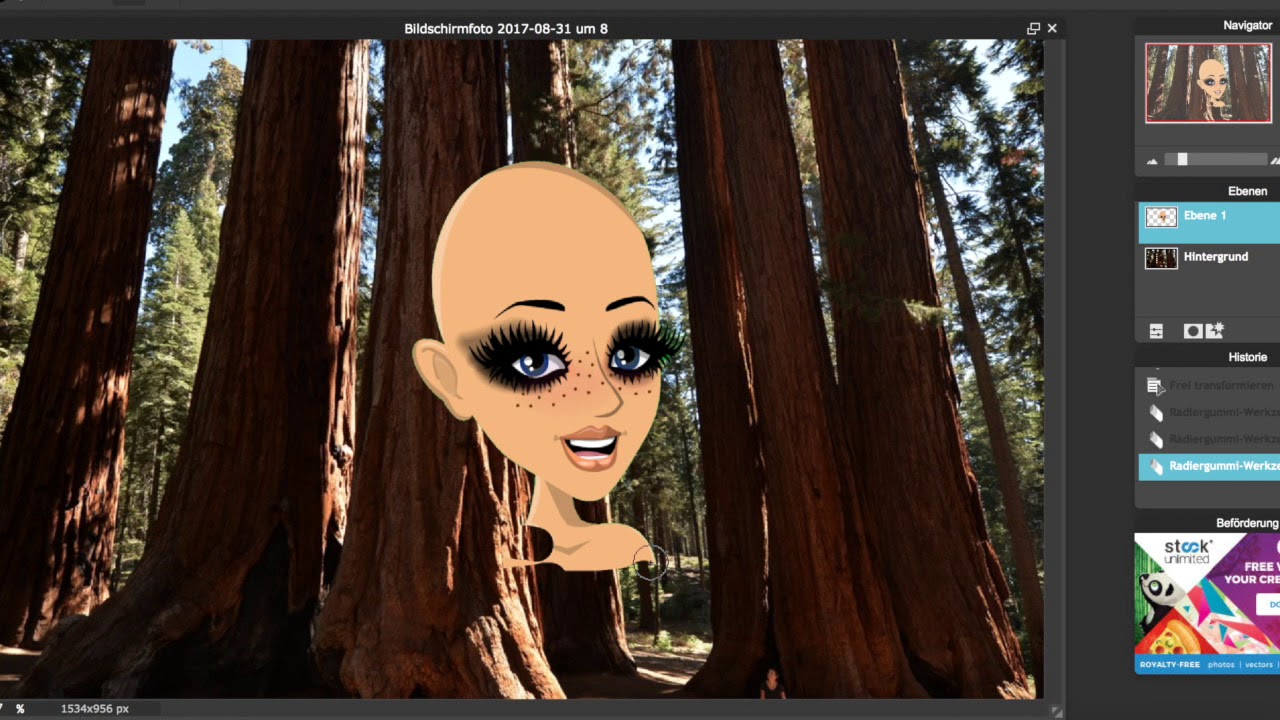The height and width of the screenshot is (720, 1280).
Task: Click the Navigator panel header
Action: [x=1207, y=25]
